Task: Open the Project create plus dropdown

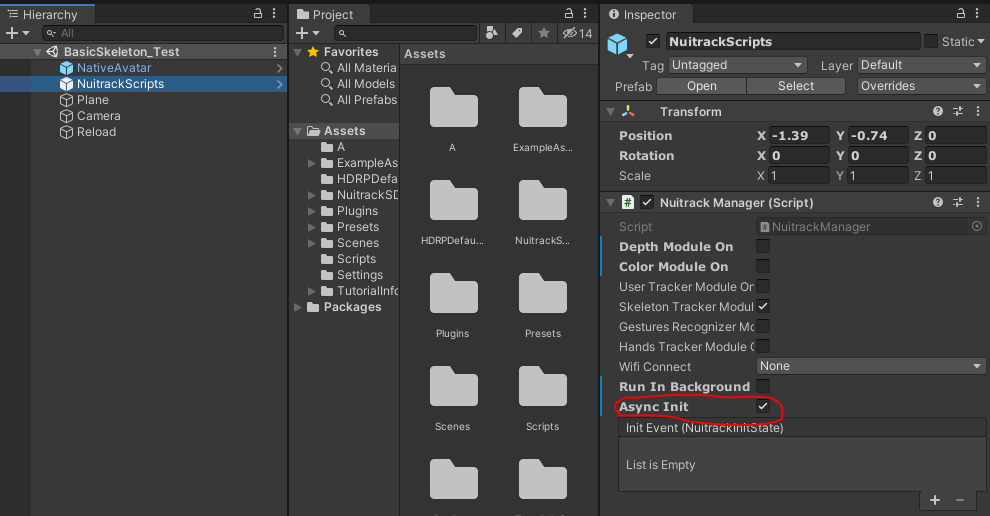Action: tap(308, 33)
